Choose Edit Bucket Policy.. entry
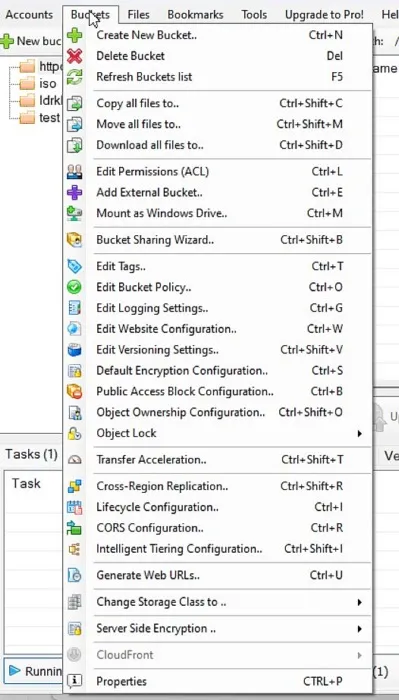Image resolution: width=399 pixels, height=700 pixels. (x=218, y=287)
